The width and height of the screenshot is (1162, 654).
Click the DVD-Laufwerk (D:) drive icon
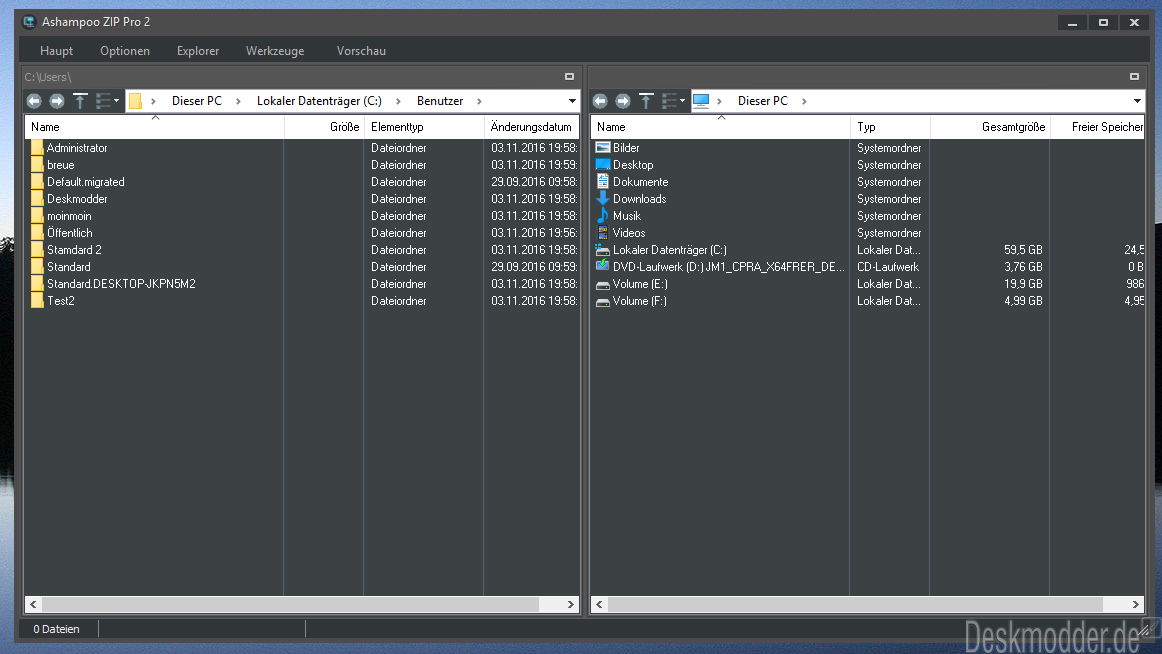602,267
